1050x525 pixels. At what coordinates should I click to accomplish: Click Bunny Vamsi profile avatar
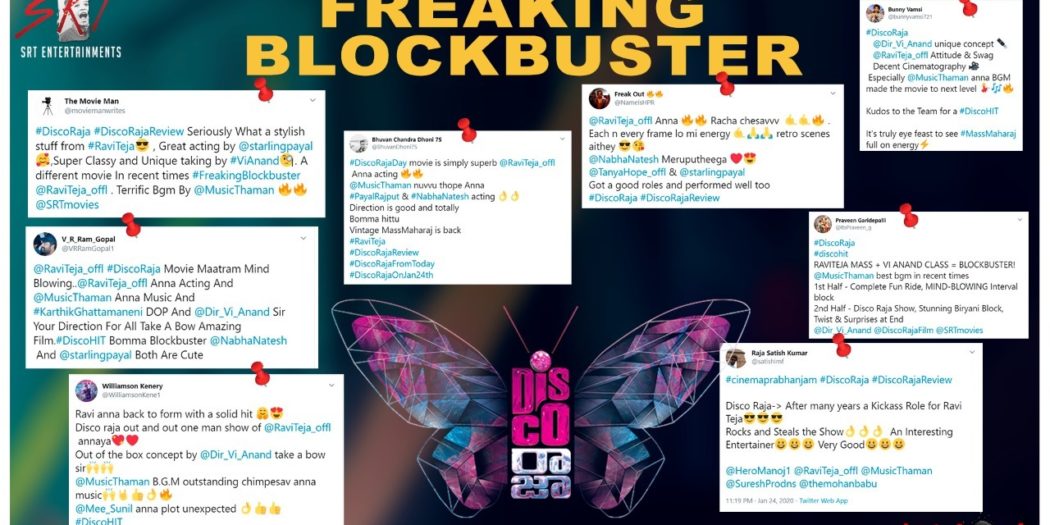[x=875, y=13]
